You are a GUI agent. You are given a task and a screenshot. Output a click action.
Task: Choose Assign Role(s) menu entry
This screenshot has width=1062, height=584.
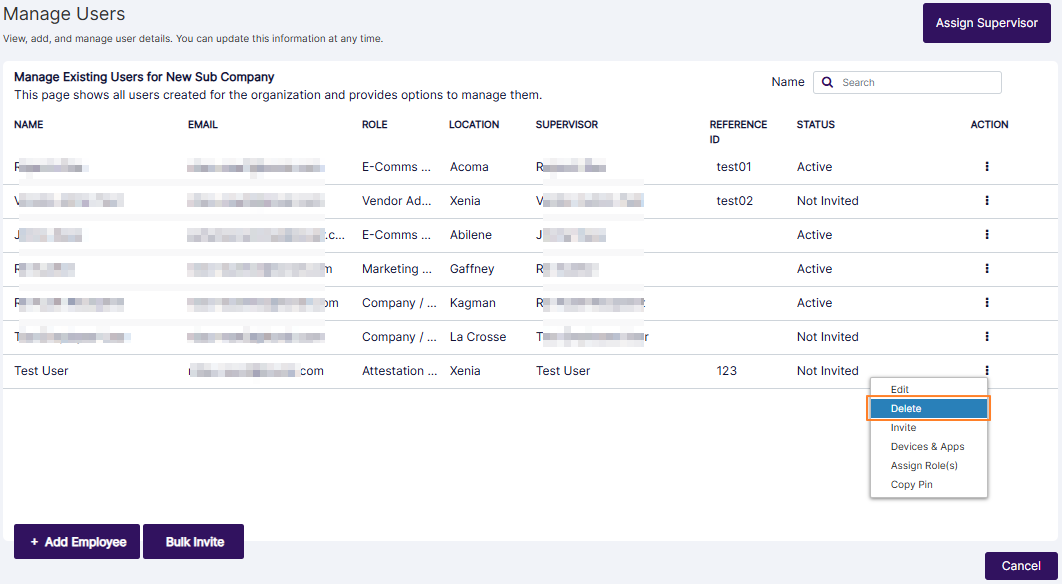924,466
